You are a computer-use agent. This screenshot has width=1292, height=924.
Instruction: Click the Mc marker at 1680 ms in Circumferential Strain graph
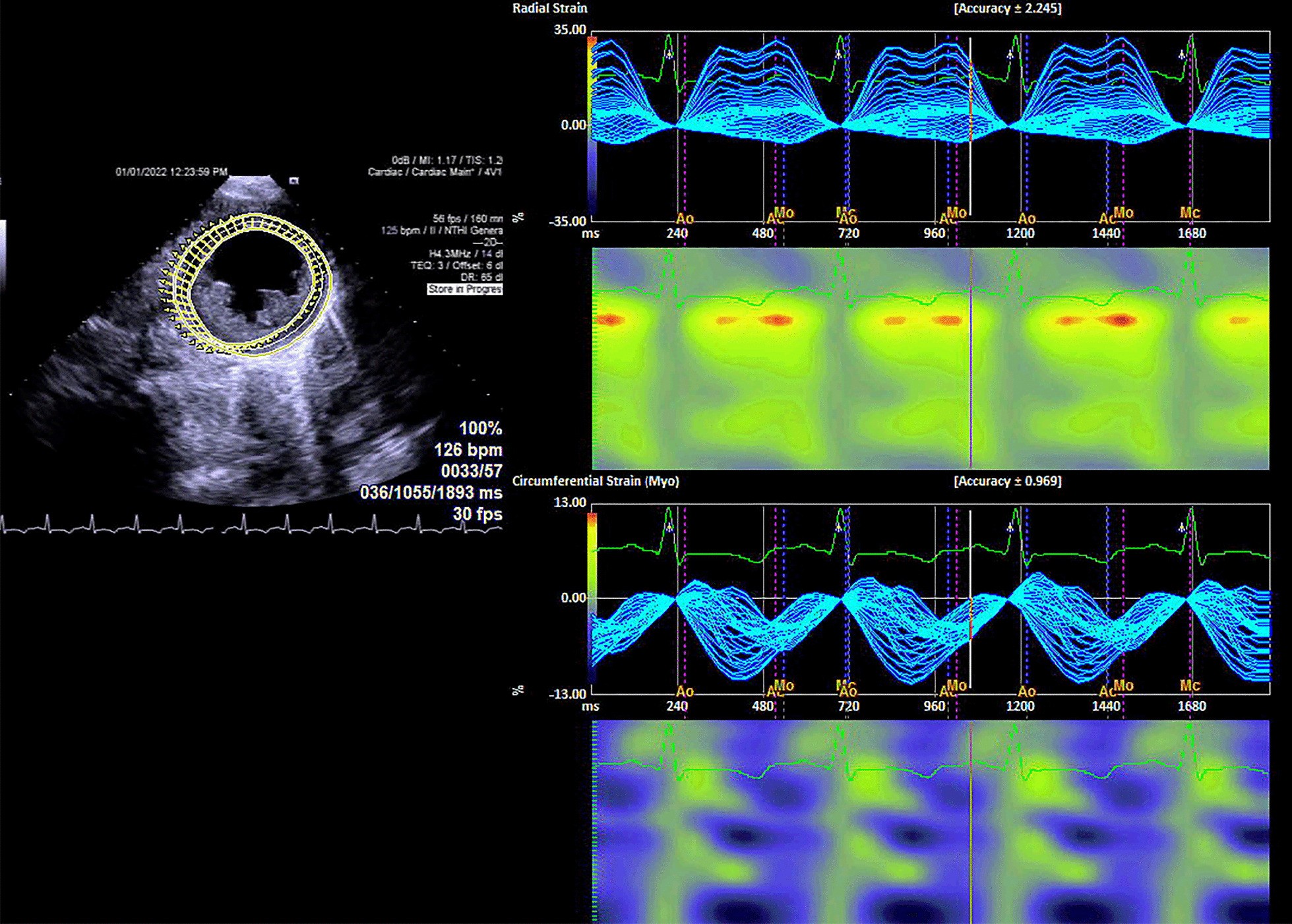click(x=1190, y=686)
